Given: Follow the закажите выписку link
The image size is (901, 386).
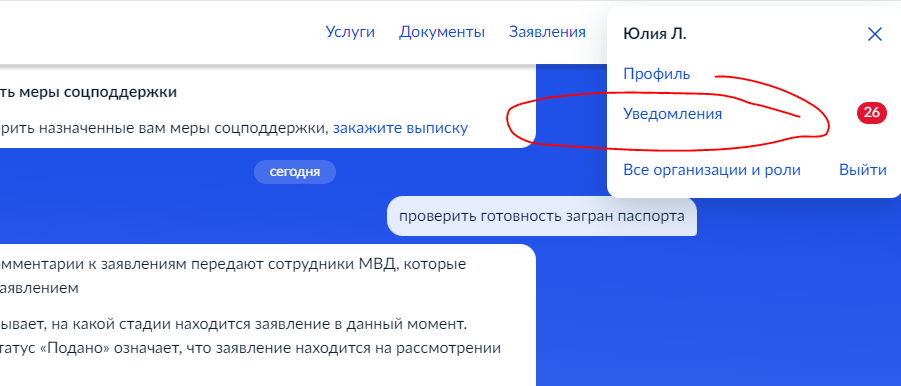Looking at the screenshot, I should 401,128.
